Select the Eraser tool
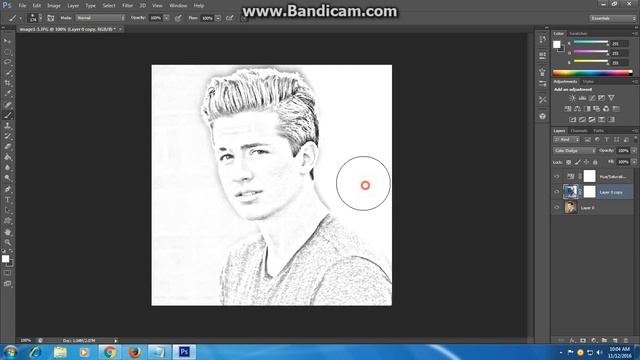This screenshot has width=640, height=360. coord(7,147)
